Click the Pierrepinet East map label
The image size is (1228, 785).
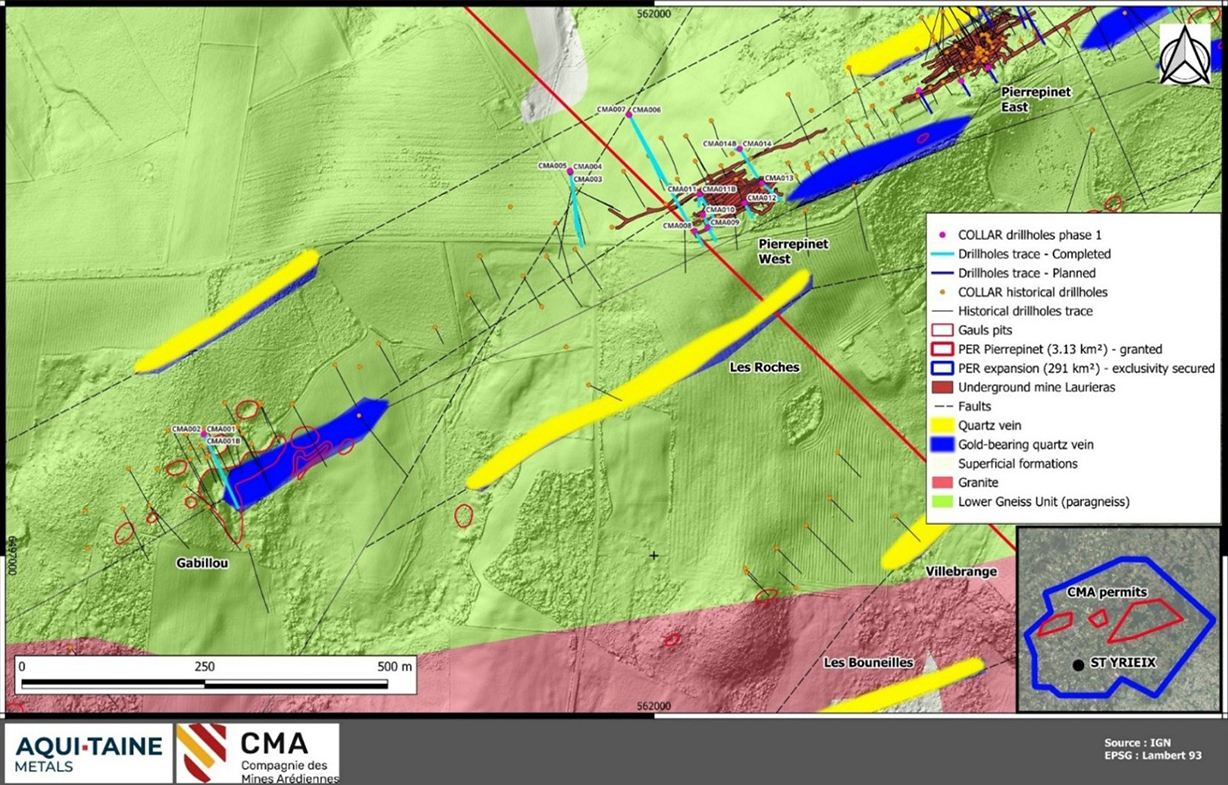[1036, 98]
